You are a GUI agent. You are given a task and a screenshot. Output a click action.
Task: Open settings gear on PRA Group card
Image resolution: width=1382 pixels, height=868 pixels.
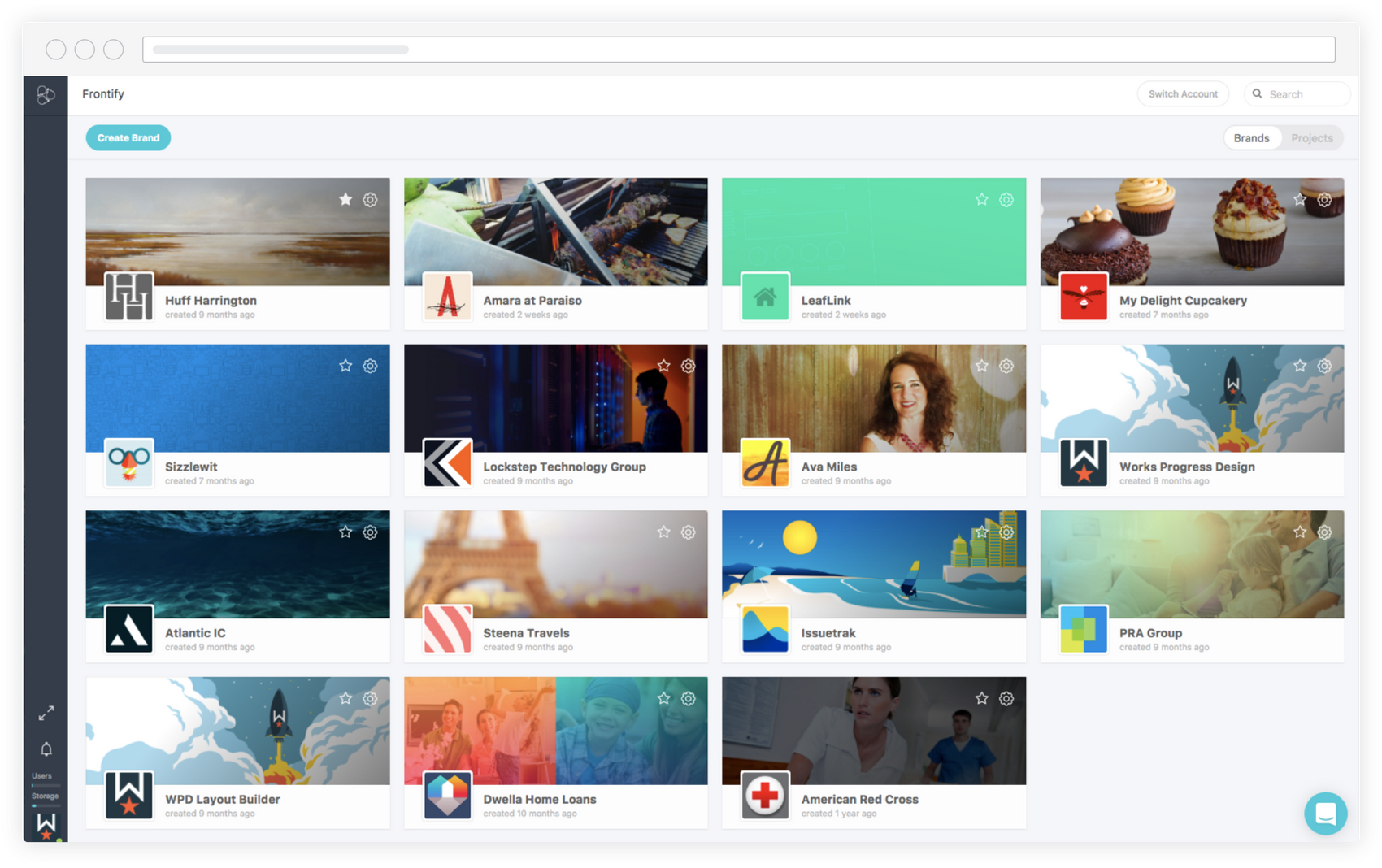1324,532
